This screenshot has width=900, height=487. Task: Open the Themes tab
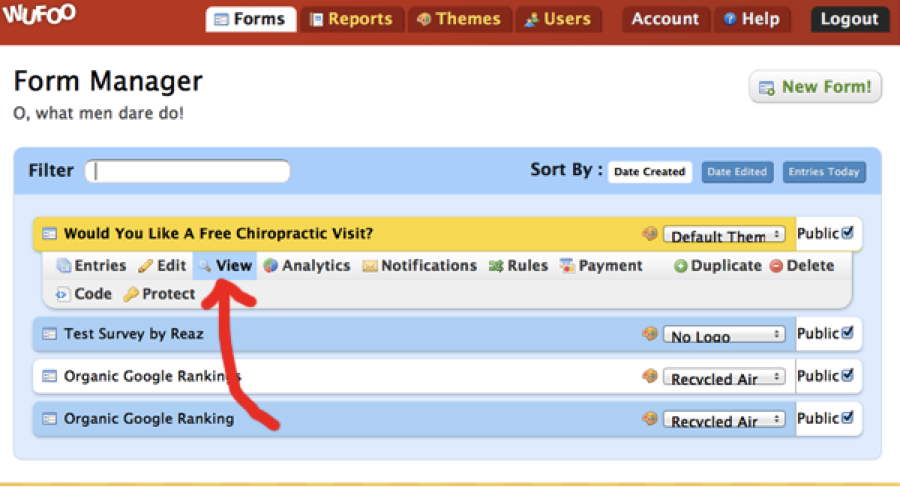pos(459,19)
